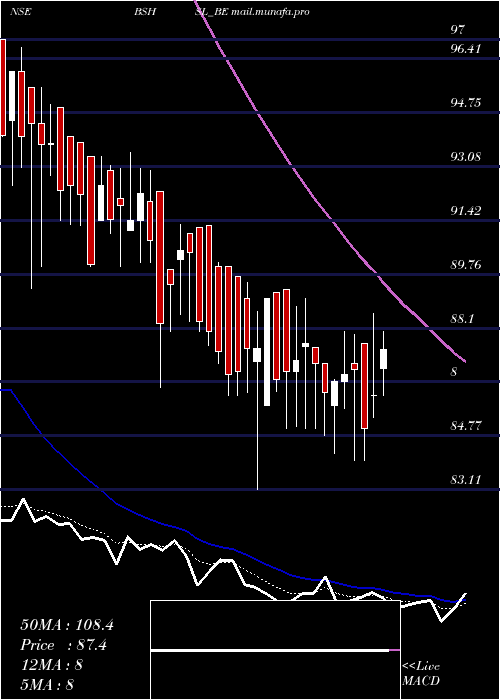The image size is (500, 700).
Task: Click the 5MA value readout
Action: [47, 685]
